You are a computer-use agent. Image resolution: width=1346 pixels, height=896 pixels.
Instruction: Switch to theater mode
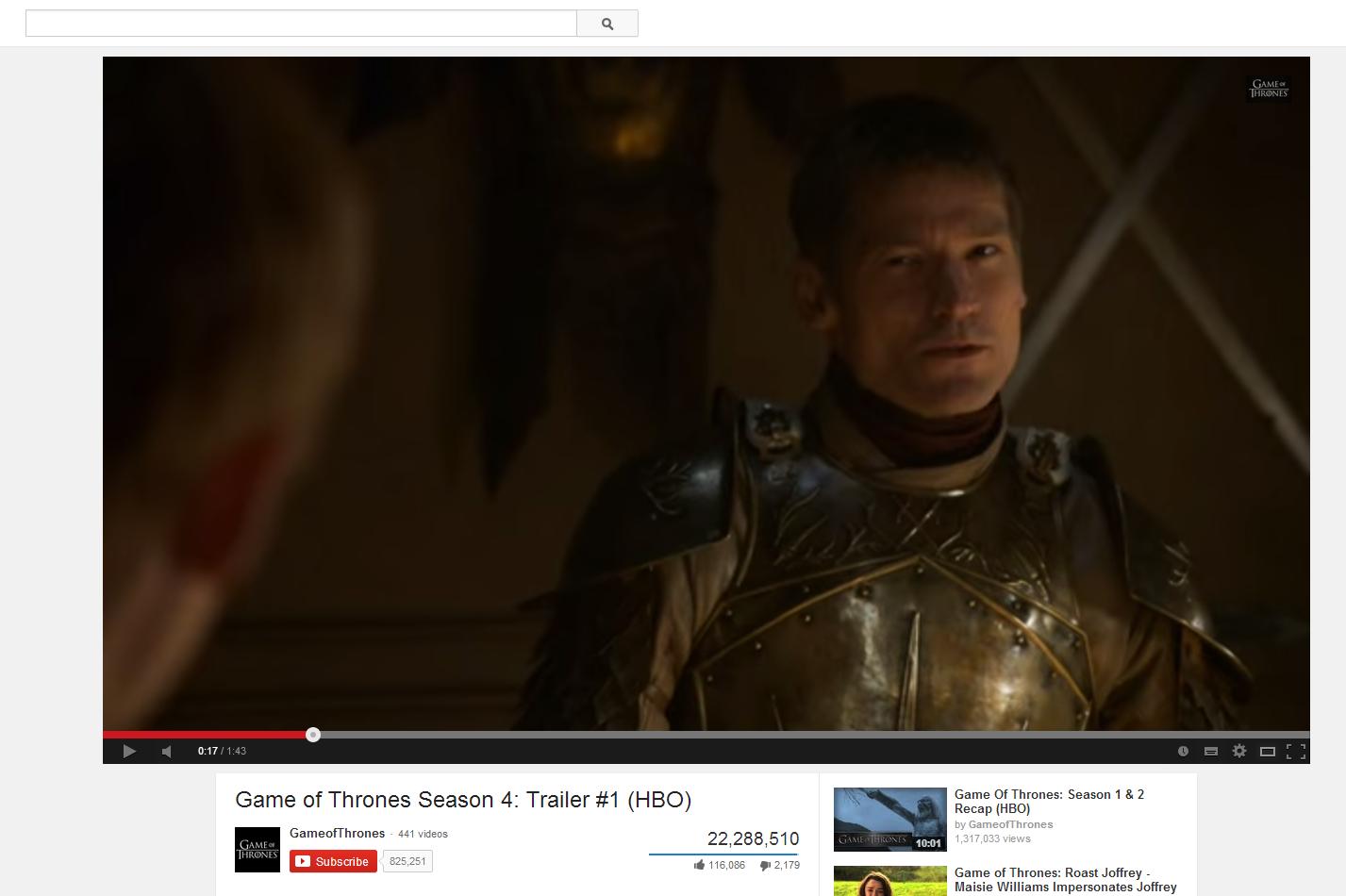1268,751
